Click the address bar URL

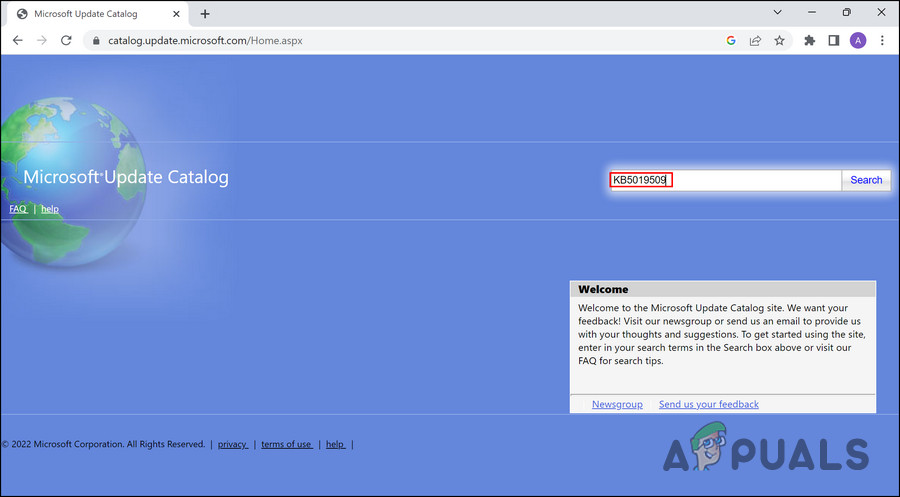205,41
